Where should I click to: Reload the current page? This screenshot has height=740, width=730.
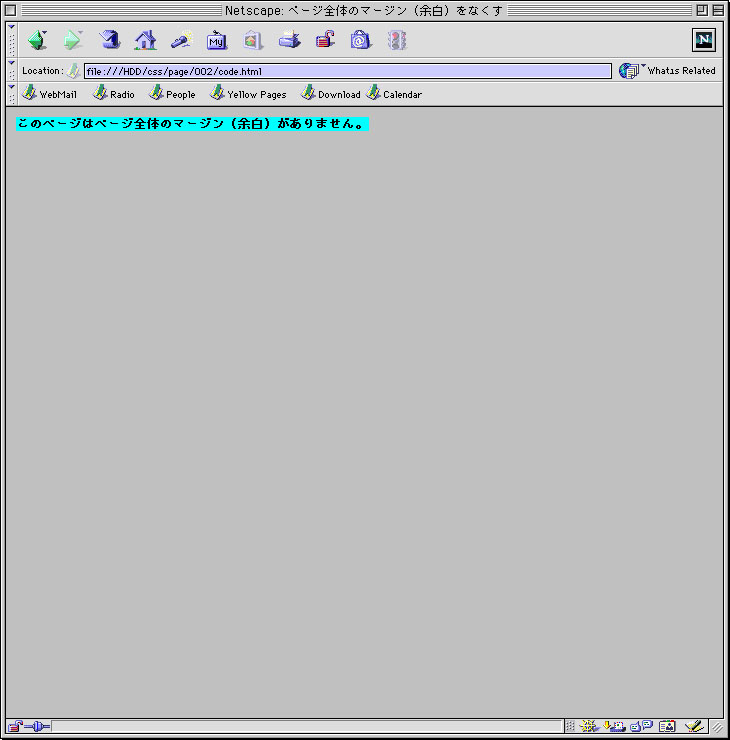(x=109, y=40)
